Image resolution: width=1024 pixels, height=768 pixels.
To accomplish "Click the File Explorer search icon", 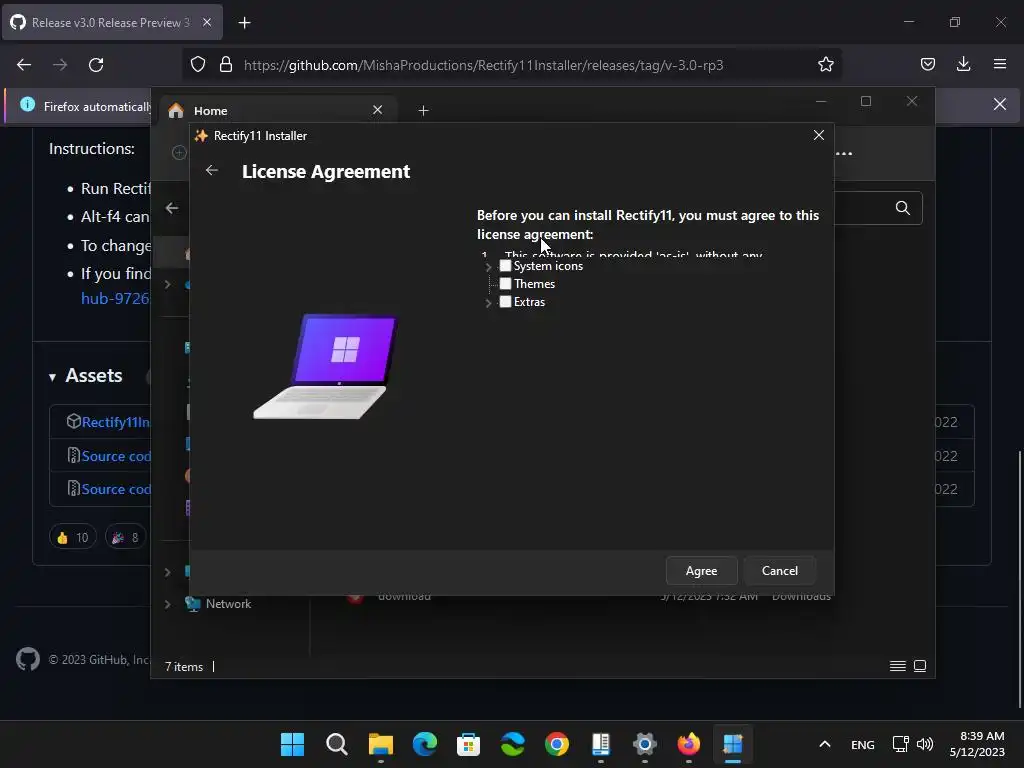I will (x=903, y=208).
